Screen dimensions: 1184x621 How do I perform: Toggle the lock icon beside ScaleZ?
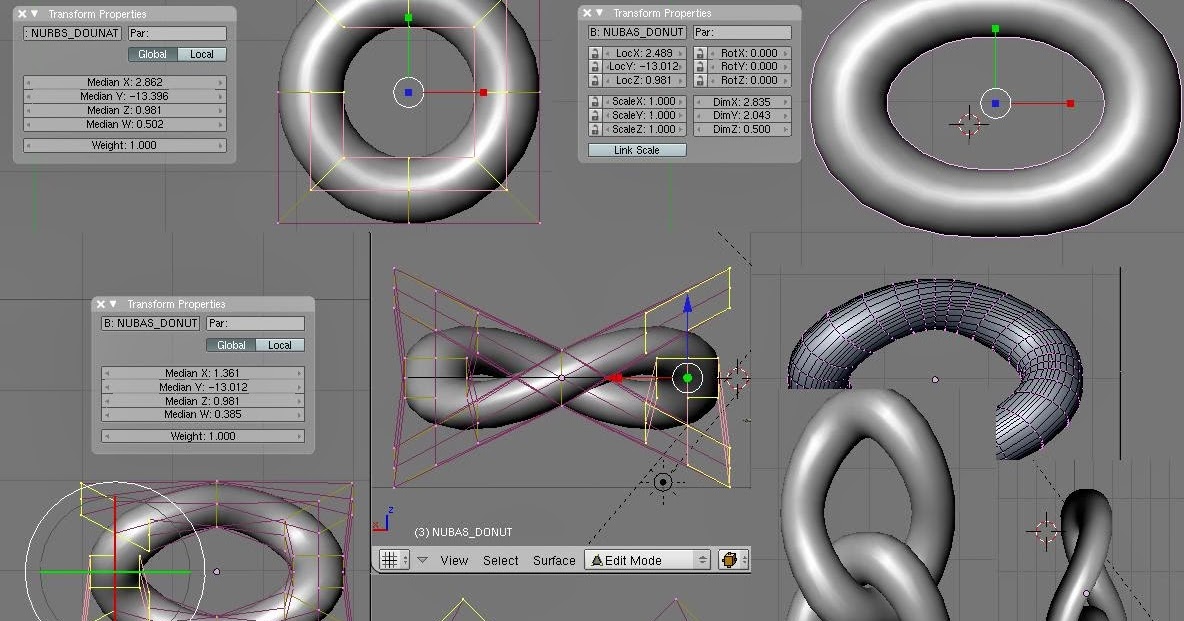click(595, 129)
